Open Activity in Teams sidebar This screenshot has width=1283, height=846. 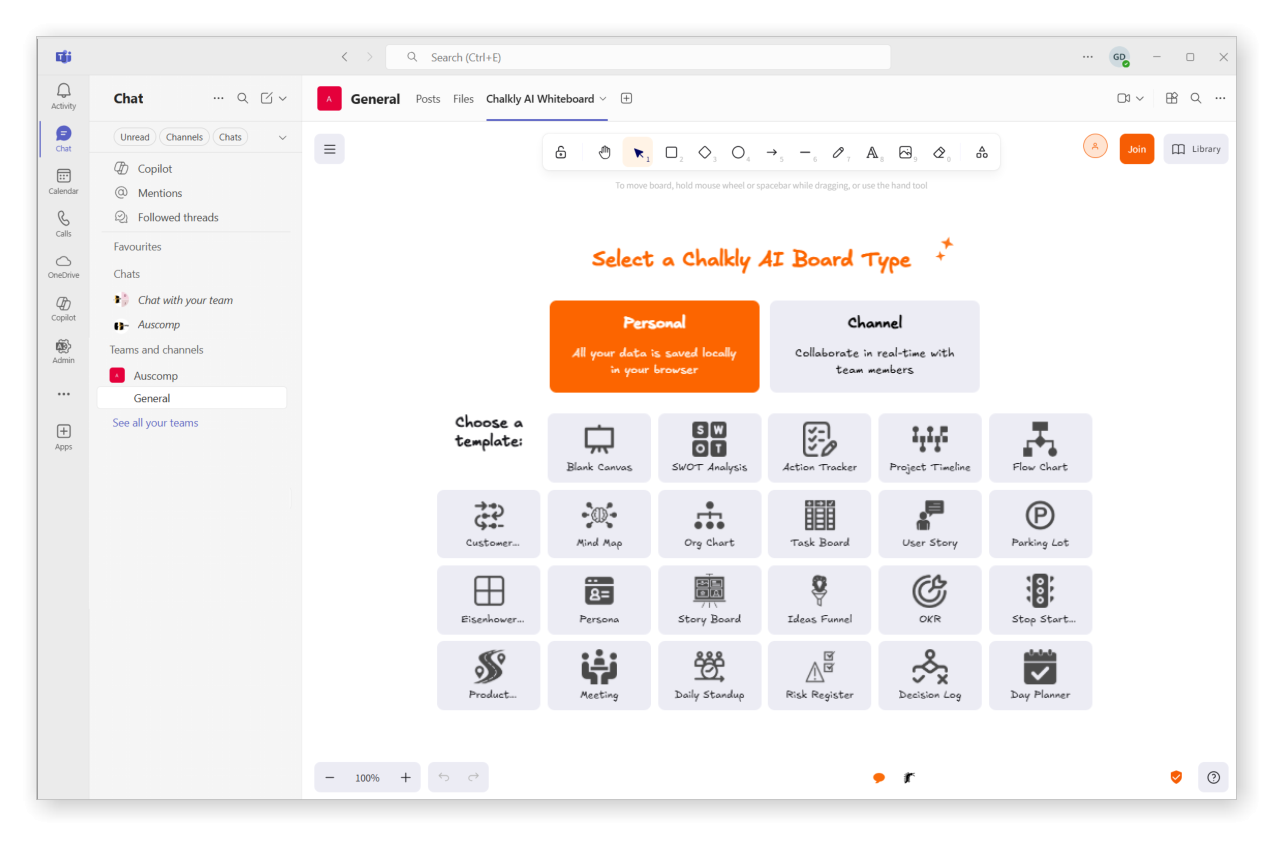pos(63,96)
